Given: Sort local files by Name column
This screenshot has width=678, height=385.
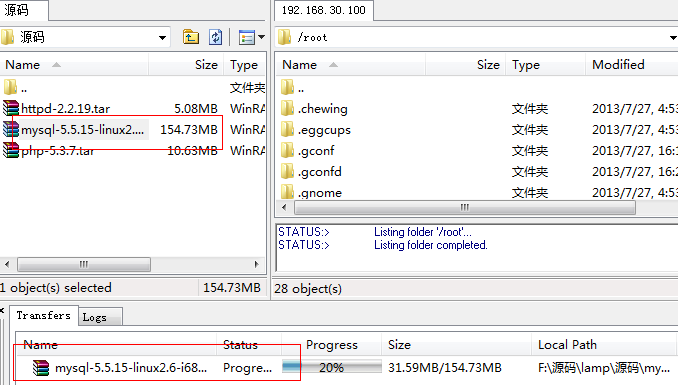Looking at the screenshot, I should pyautogui.click(x=74, y=65).
